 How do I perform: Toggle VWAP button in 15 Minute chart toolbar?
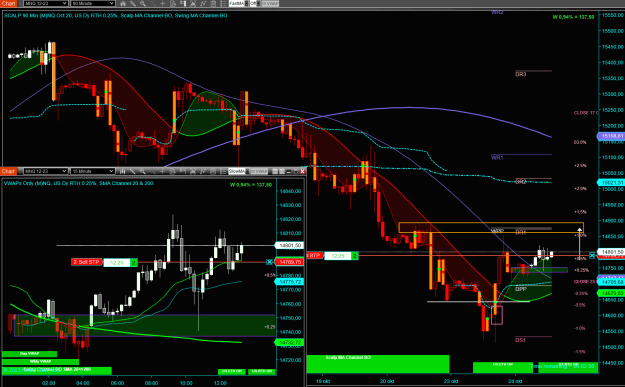coord(259,171)
